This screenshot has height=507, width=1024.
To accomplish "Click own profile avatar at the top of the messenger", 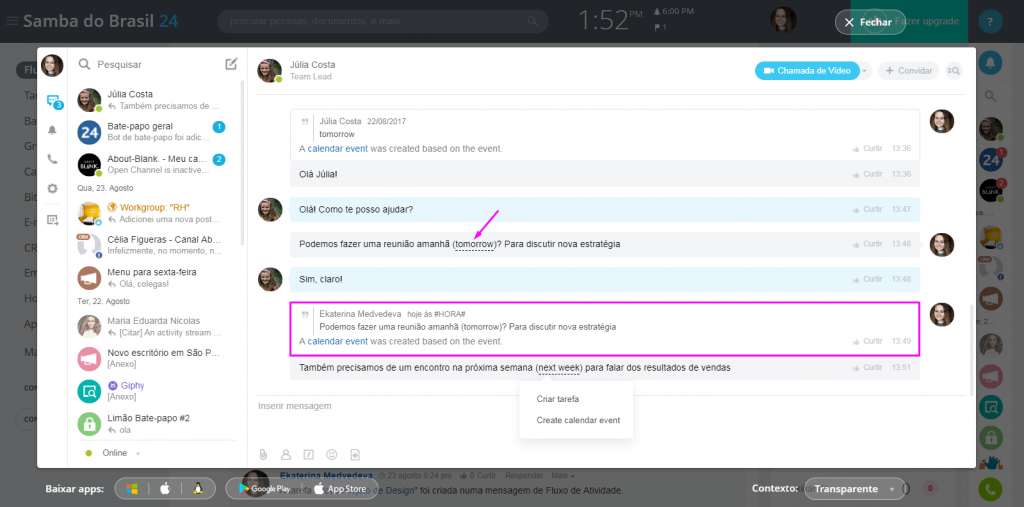I will (52, 65).
